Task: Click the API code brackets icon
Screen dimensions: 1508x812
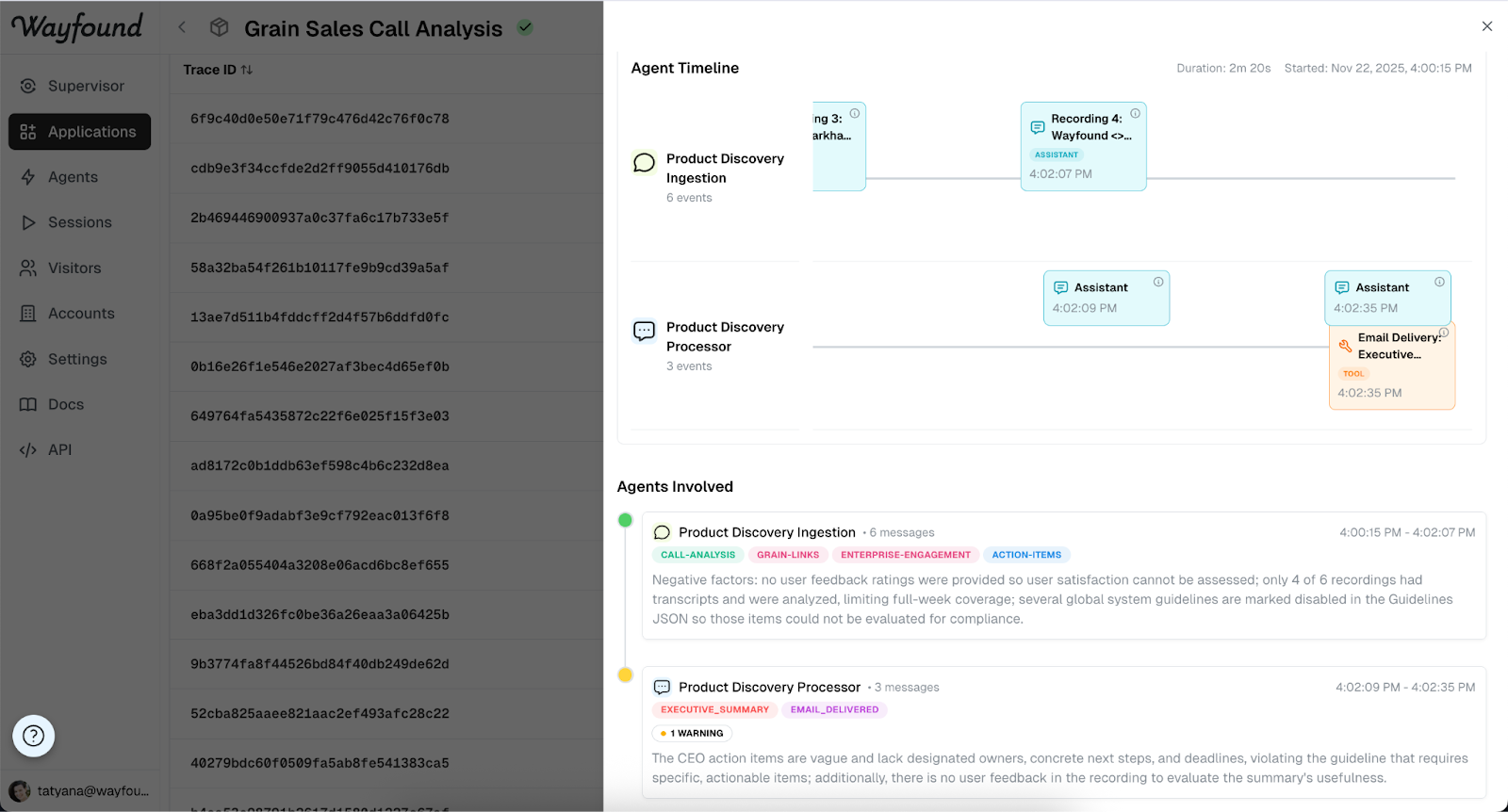Action: (28, 450)
